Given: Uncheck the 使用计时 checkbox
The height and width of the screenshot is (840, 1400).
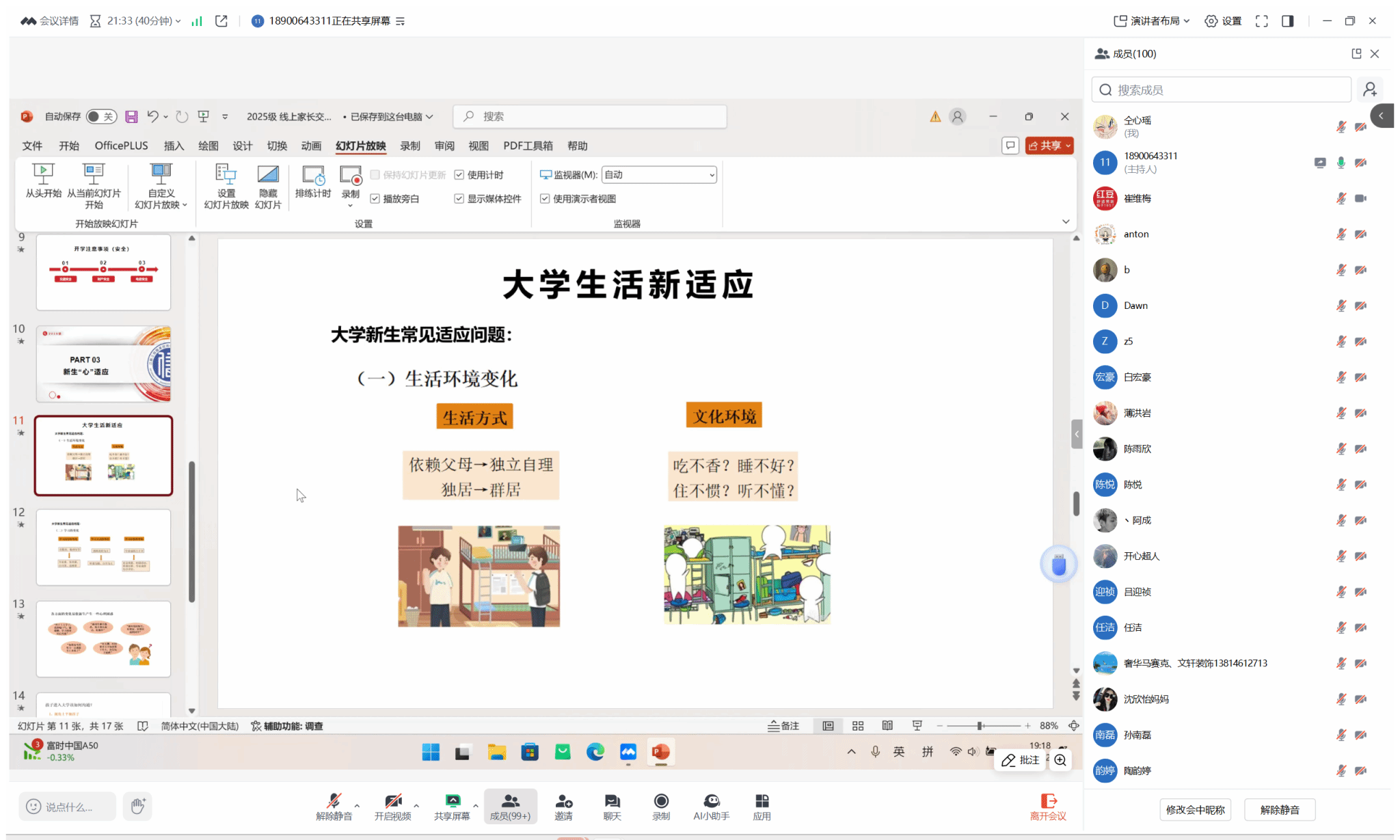Looking at the screenshot, I should coord(459,175).
